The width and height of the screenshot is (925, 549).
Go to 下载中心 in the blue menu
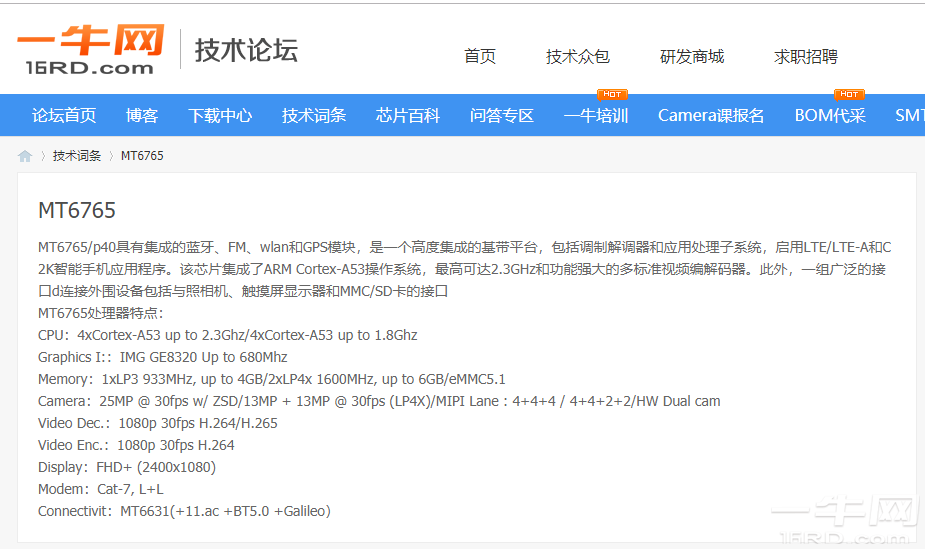click(220, 116)
